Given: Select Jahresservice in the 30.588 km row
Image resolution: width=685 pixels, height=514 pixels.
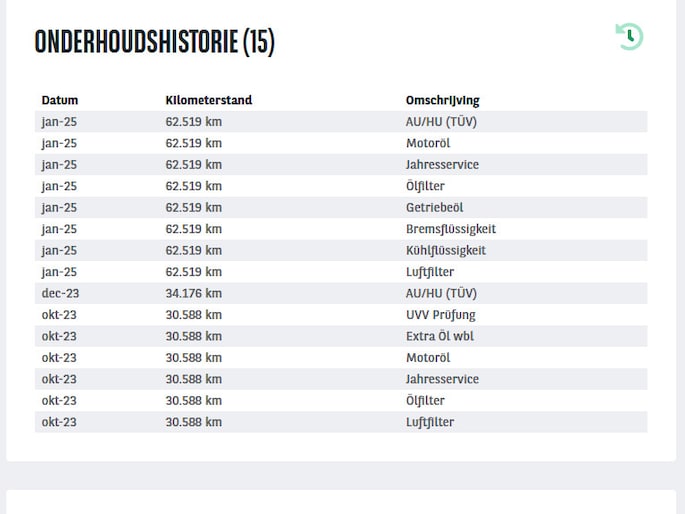Looking at the screenshot, I should [x=442, y=379].
